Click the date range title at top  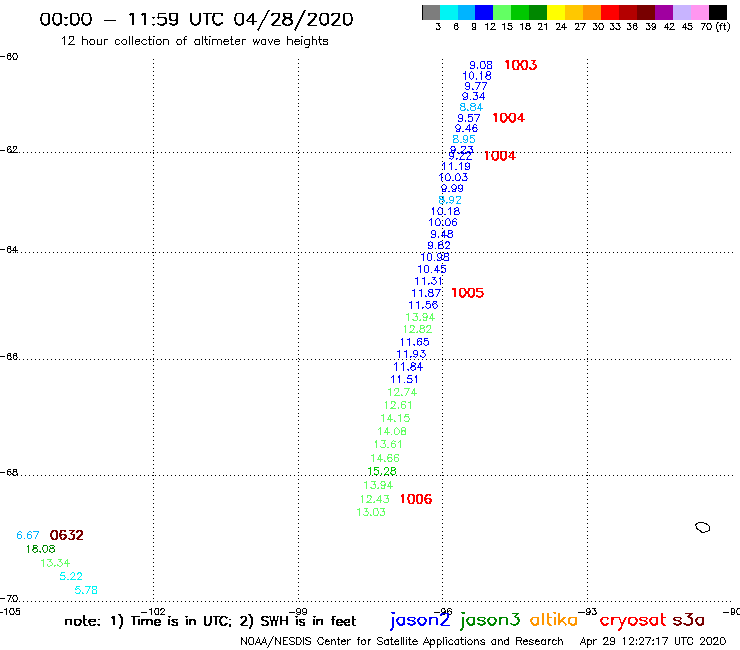click(x=196, y=20)
